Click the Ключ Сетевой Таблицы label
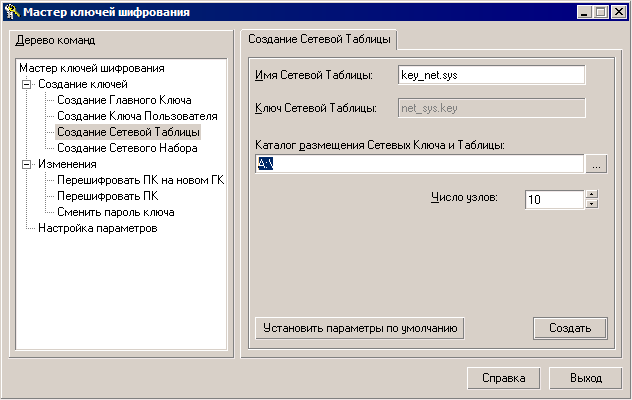Viewport: 632px width, 400px height. pyautogui.click(x=316, y=108)
